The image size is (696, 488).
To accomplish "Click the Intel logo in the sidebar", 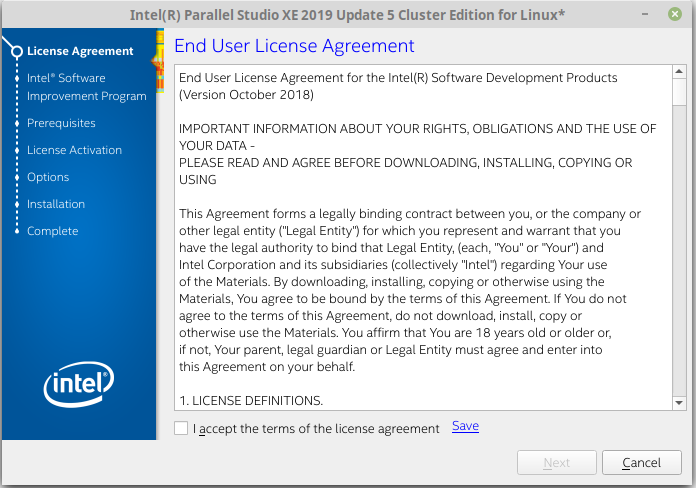I will [x=79, y=383].
